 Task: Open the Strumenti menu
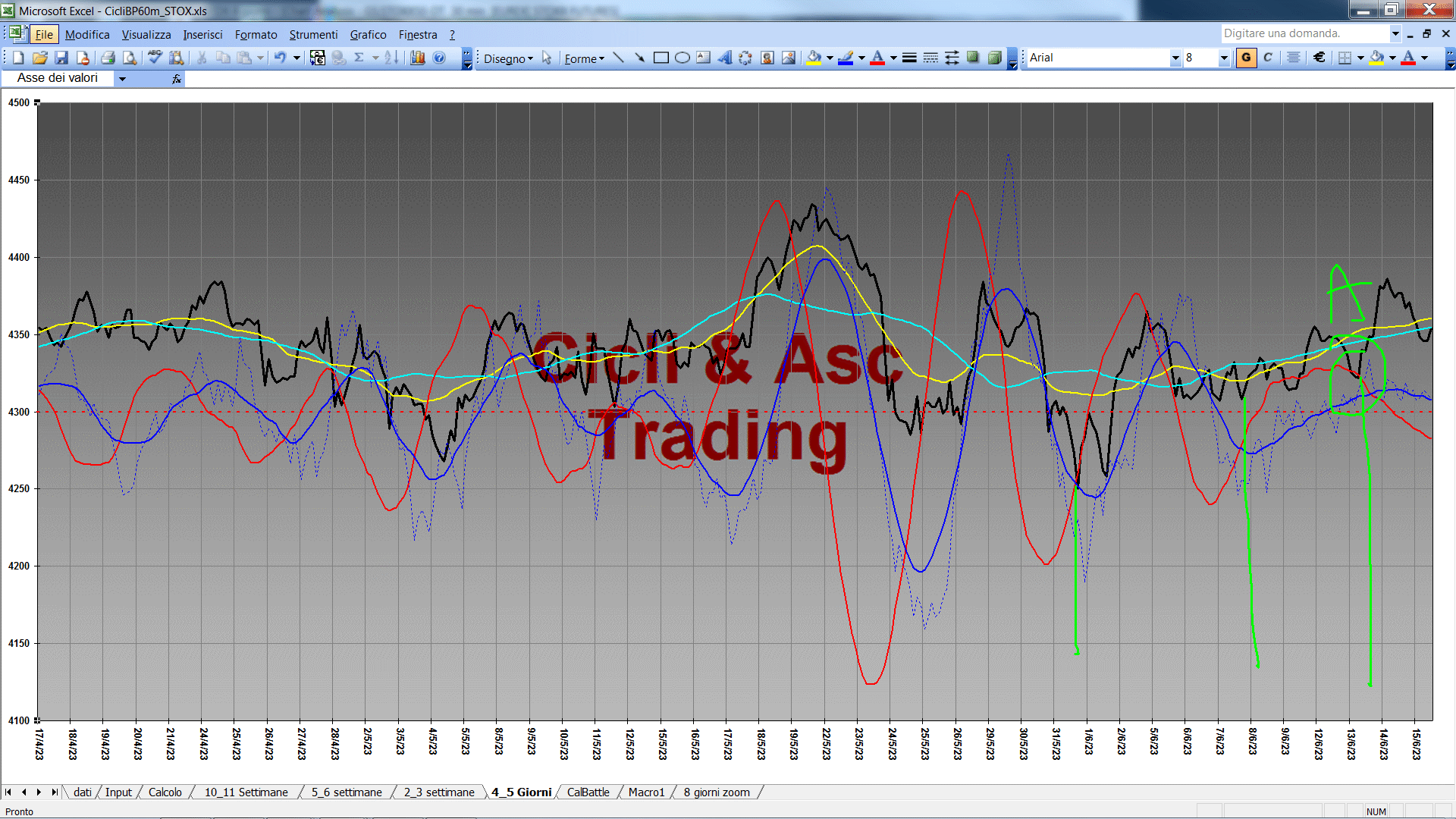point(313,35)
